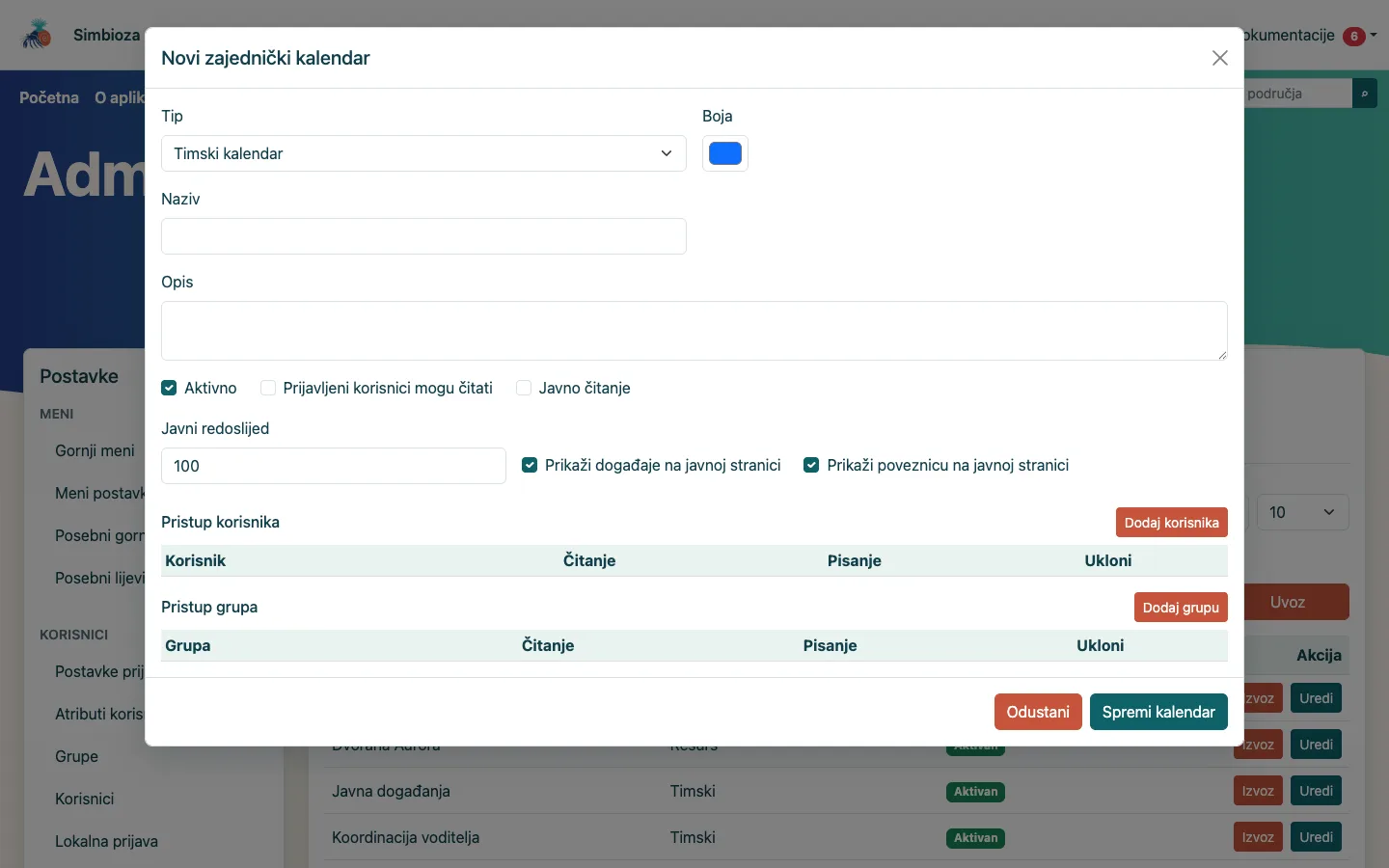The height and width of the screenshot is (868, 1389).
Task: Click the Dodaj korisnika button
Action: click(x=1172, y=523)
